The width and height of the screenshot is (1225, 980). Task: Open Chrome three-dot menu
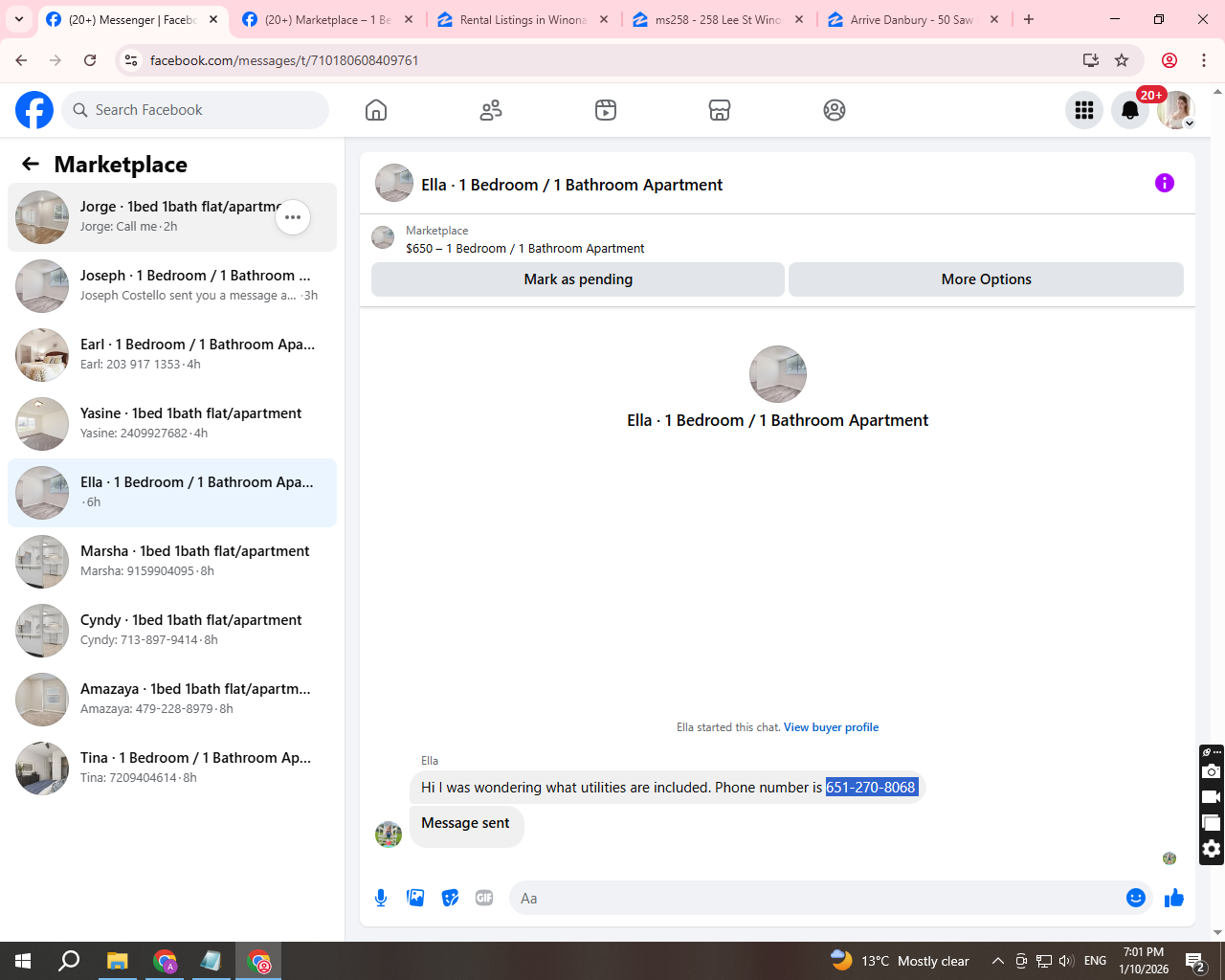[1204, 60]
